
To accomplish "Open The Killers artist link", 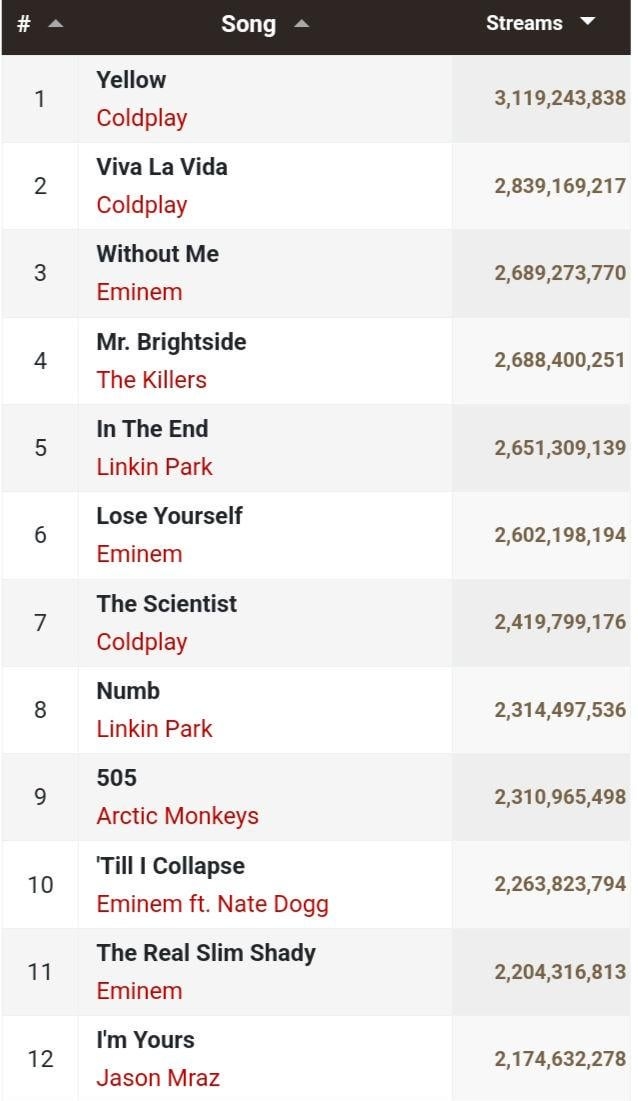I will (151, 380).
